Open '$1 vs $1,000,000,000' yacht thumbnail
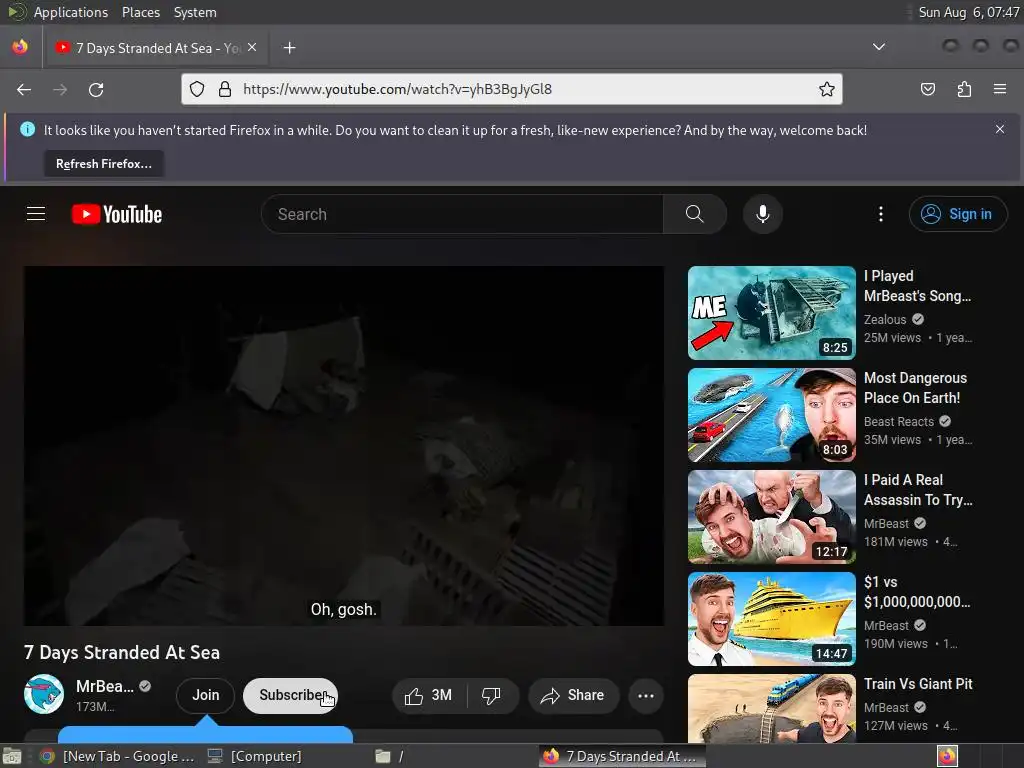The height and width of the screenshot is (768, 1024). point(771,618)
